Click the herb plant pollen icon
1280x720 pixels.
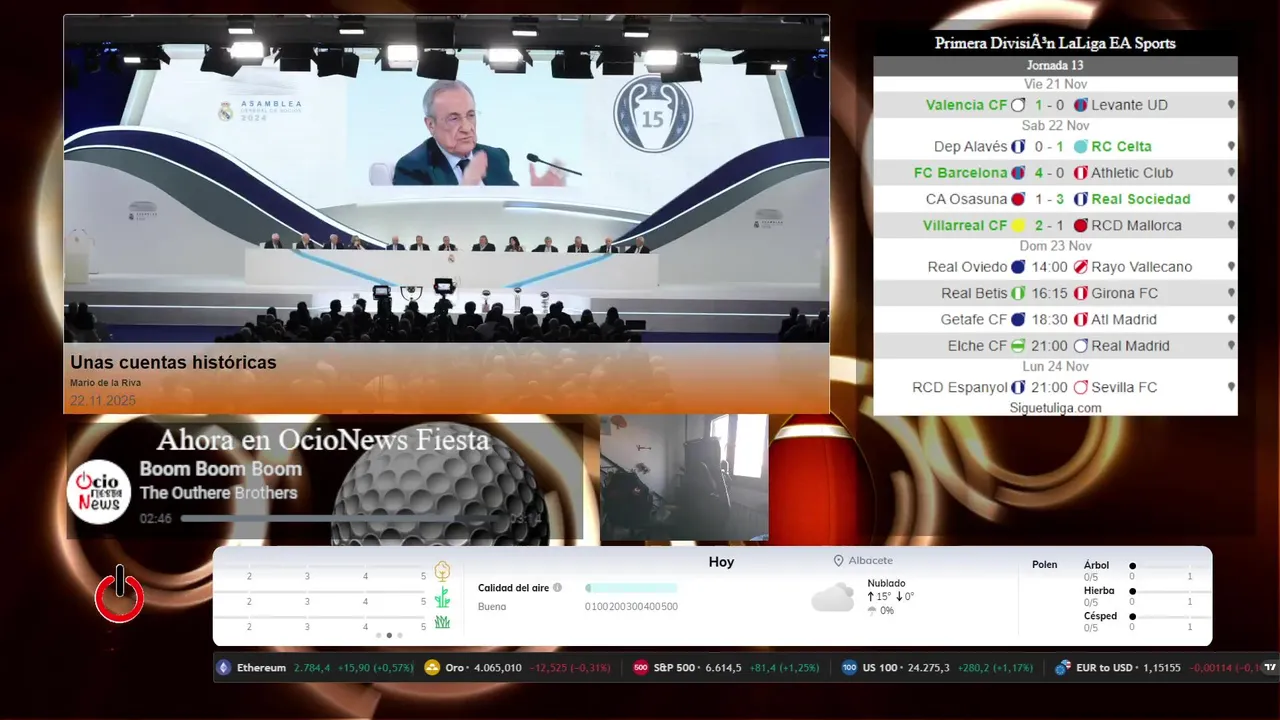coord(442,598)
